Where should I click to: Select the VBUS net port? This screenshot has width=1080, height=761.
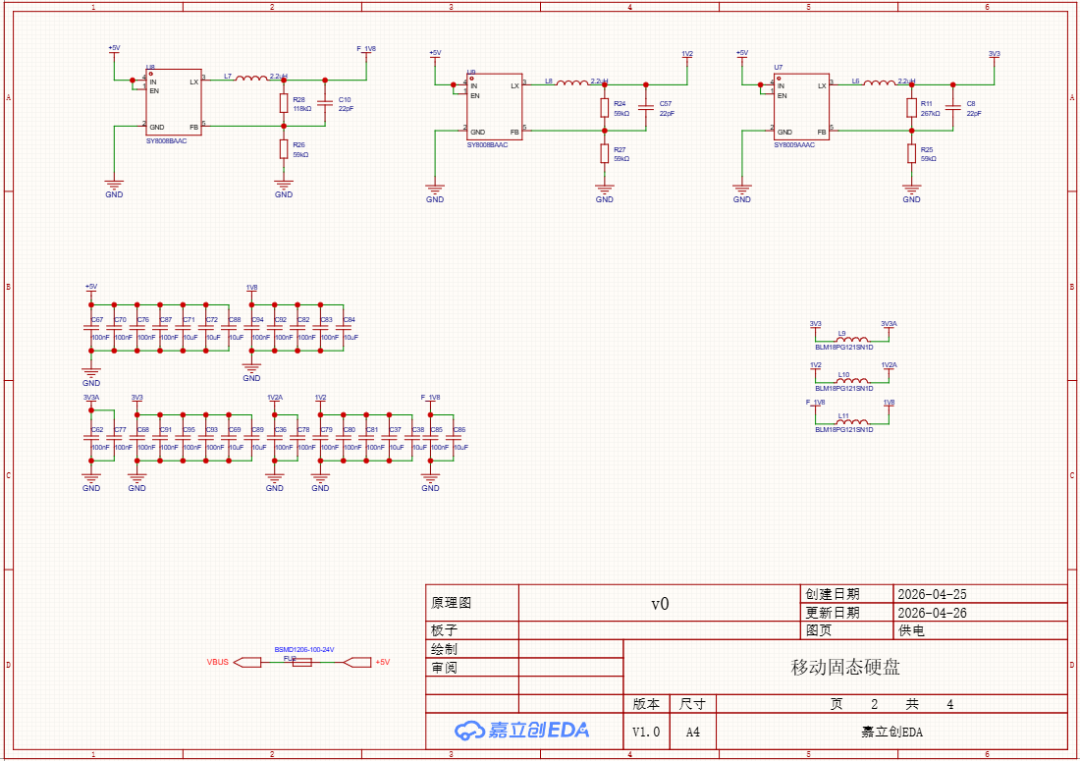(x=247, y=663)
